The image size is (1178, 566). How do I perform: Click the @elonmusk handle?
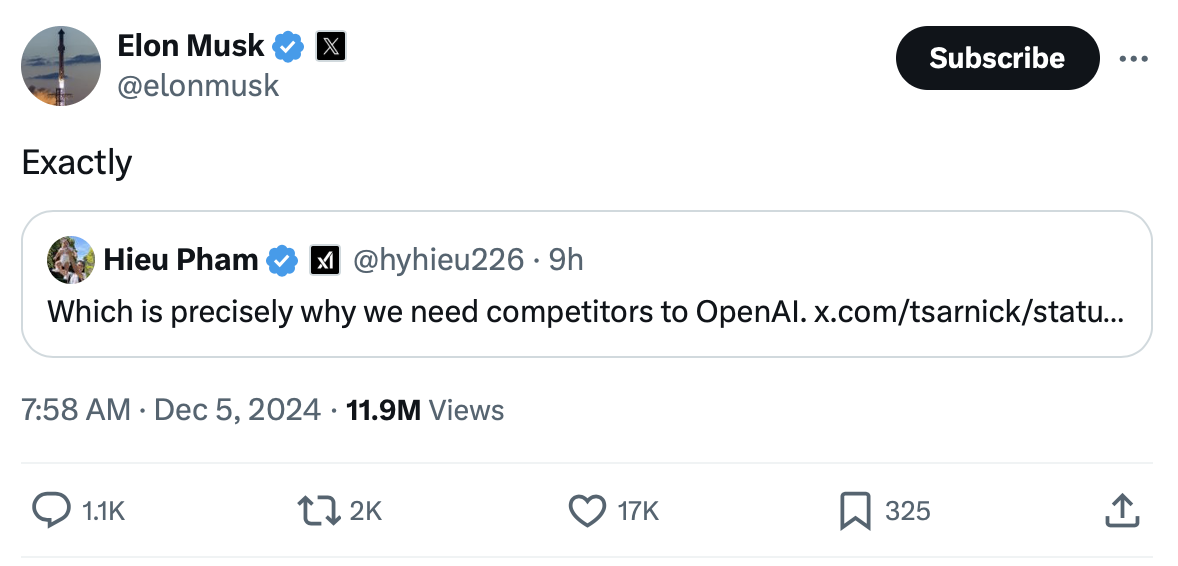tap(198, 87)
